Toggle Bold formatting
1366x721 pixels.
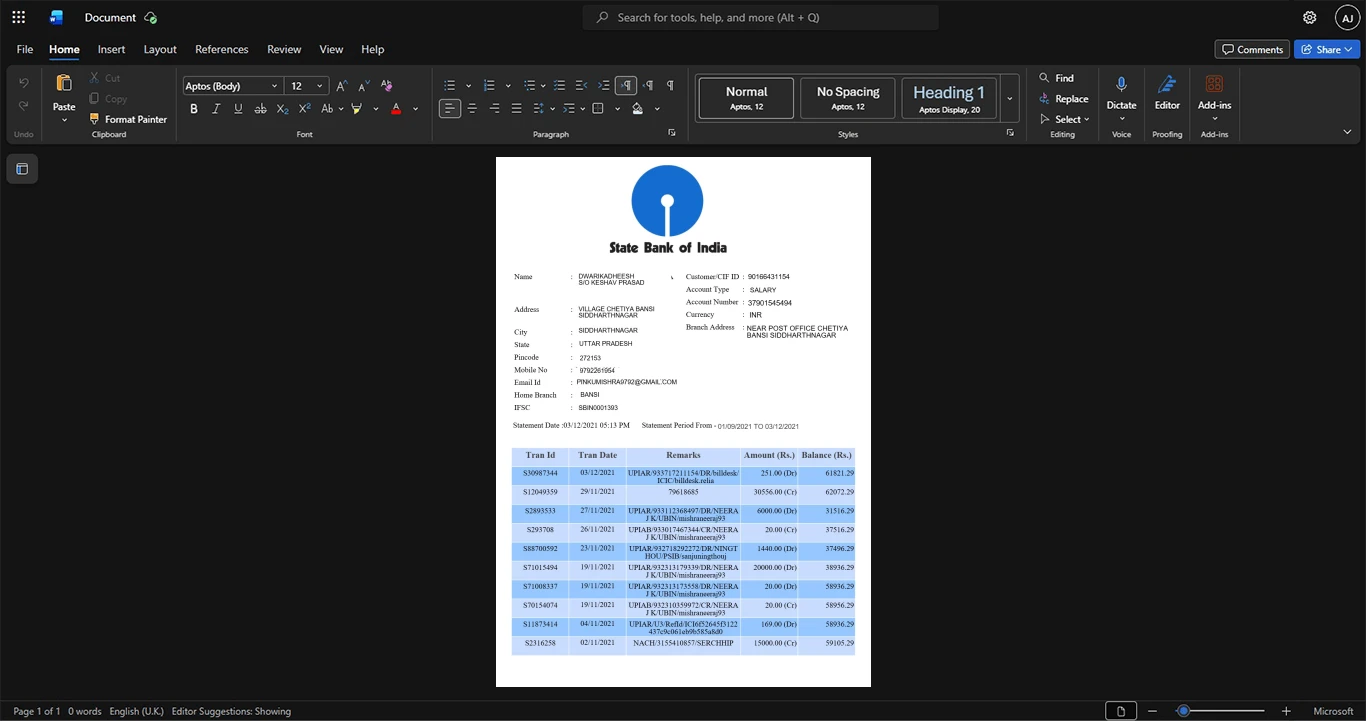coord(194,108)
